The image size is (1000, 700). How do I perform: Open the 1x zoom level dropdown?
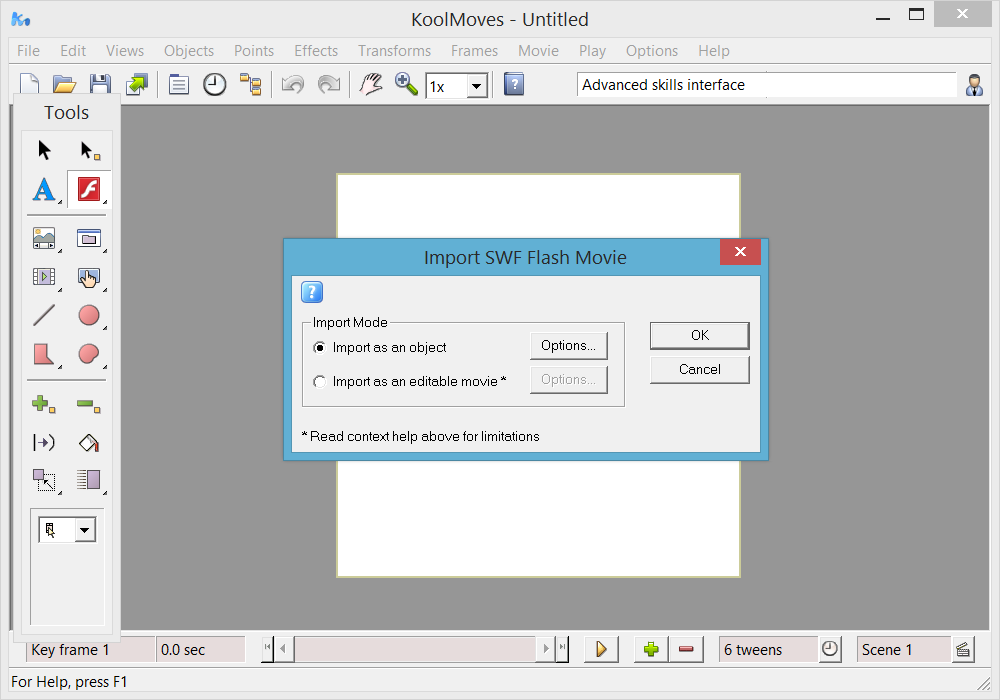pyautogui.click(x=476, y=86)
